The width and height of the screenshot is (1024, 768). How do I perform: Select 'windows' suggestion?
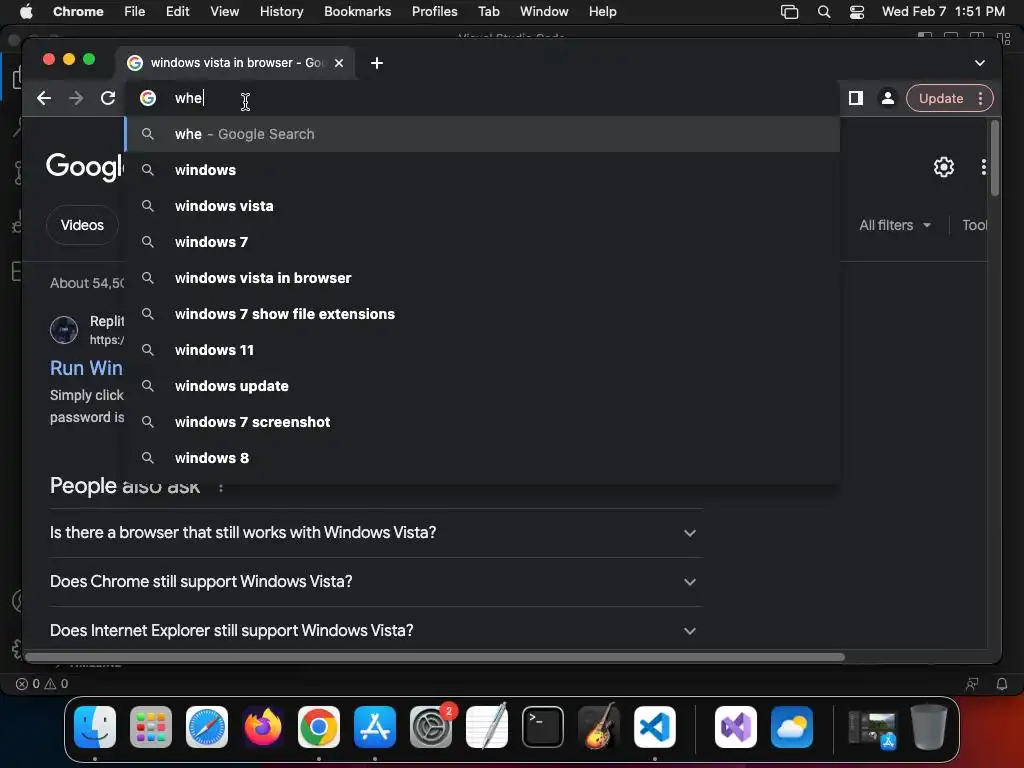coord(482,170)
